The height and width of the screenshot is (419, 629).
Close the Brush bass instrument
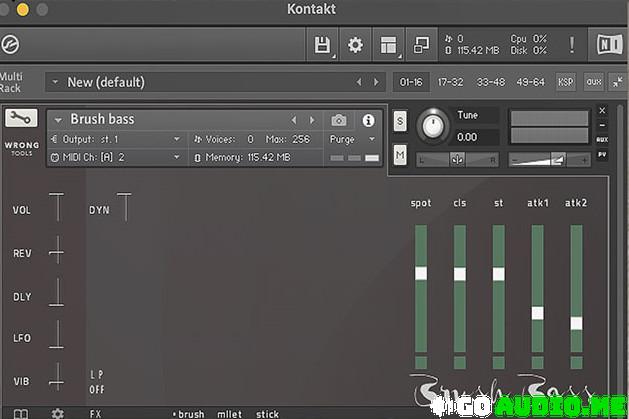602,110
